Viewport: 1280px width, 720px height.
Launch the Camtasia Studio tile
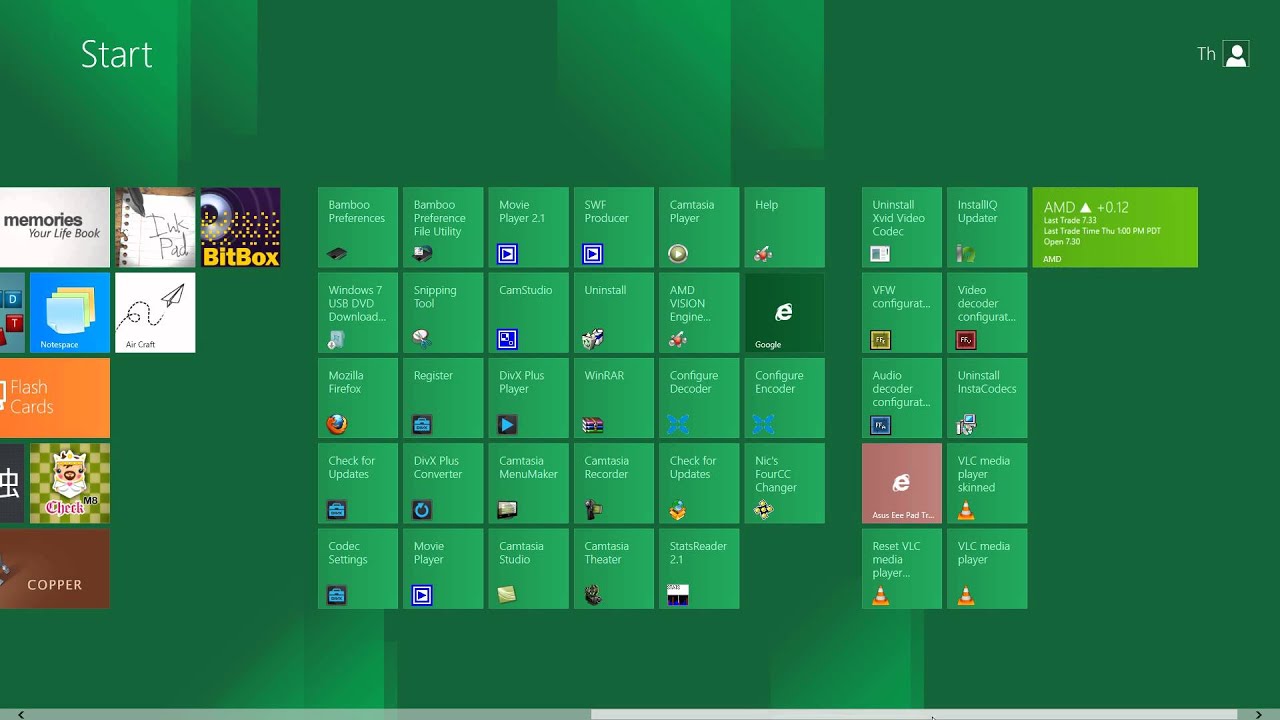528,568
